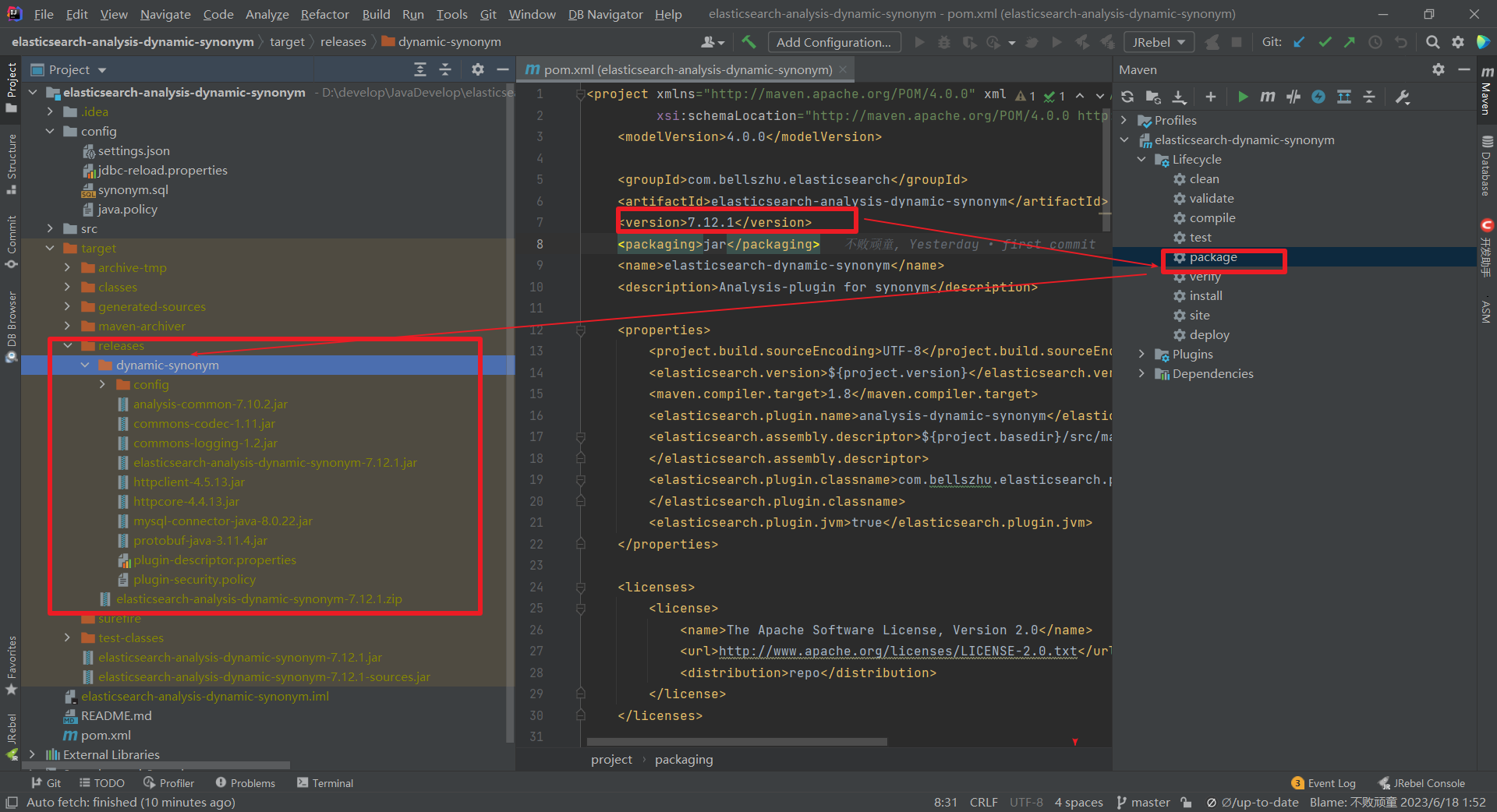The height and width of the screenshot is (812, 1497).
Task: Open the Navigate menu
Action: [165, 14]
